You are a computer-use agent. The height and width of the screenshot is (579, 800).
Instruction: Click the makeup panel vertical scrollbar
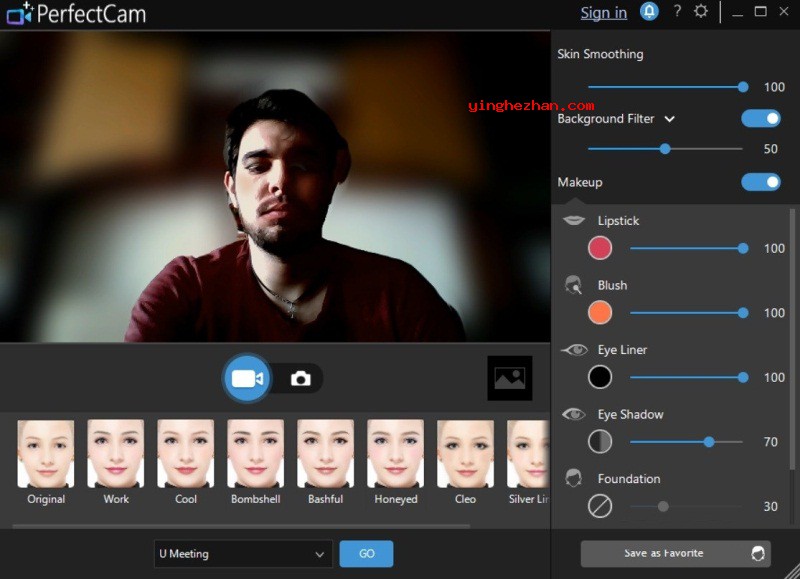tap(792, 339)
